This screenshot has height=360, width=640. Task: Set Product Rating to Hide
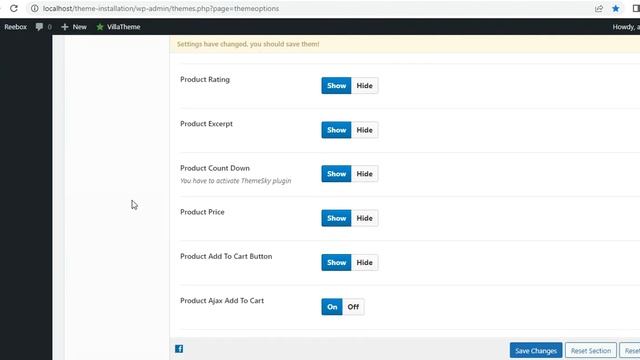364,86
